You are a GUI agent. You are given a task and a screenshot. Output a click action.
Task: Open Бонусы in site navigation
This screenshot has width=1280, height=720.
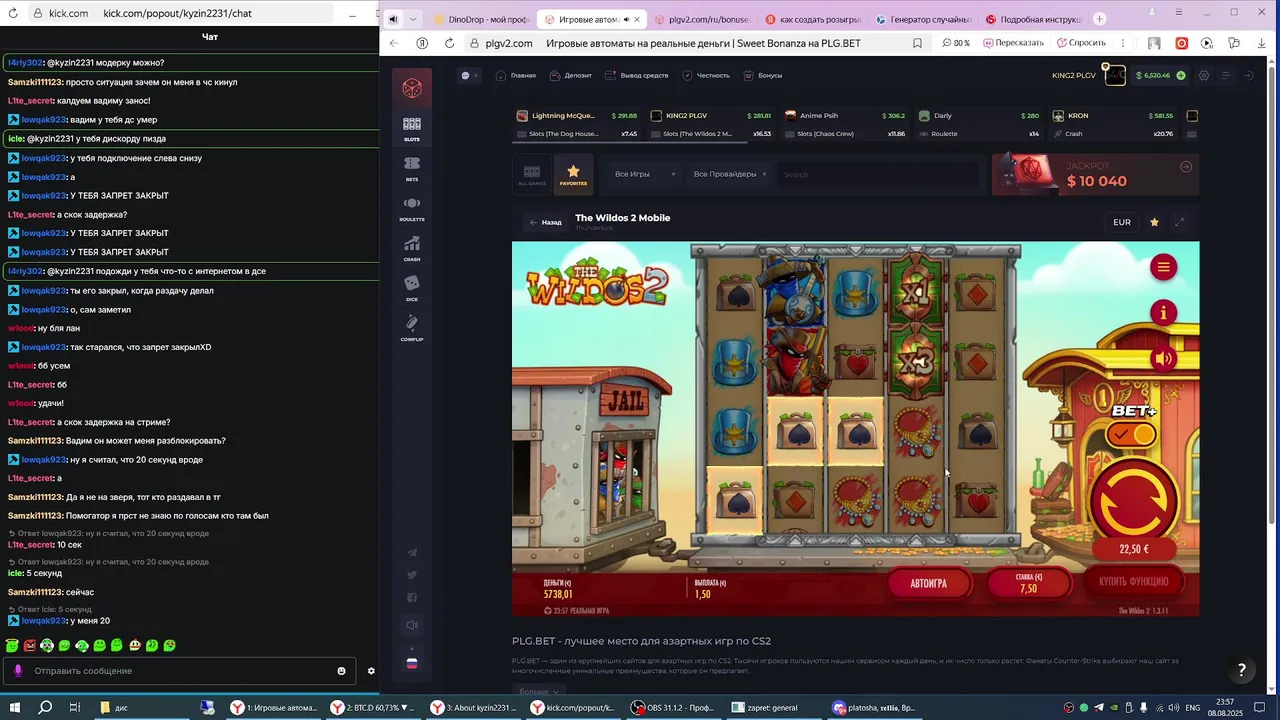(763, 76)
